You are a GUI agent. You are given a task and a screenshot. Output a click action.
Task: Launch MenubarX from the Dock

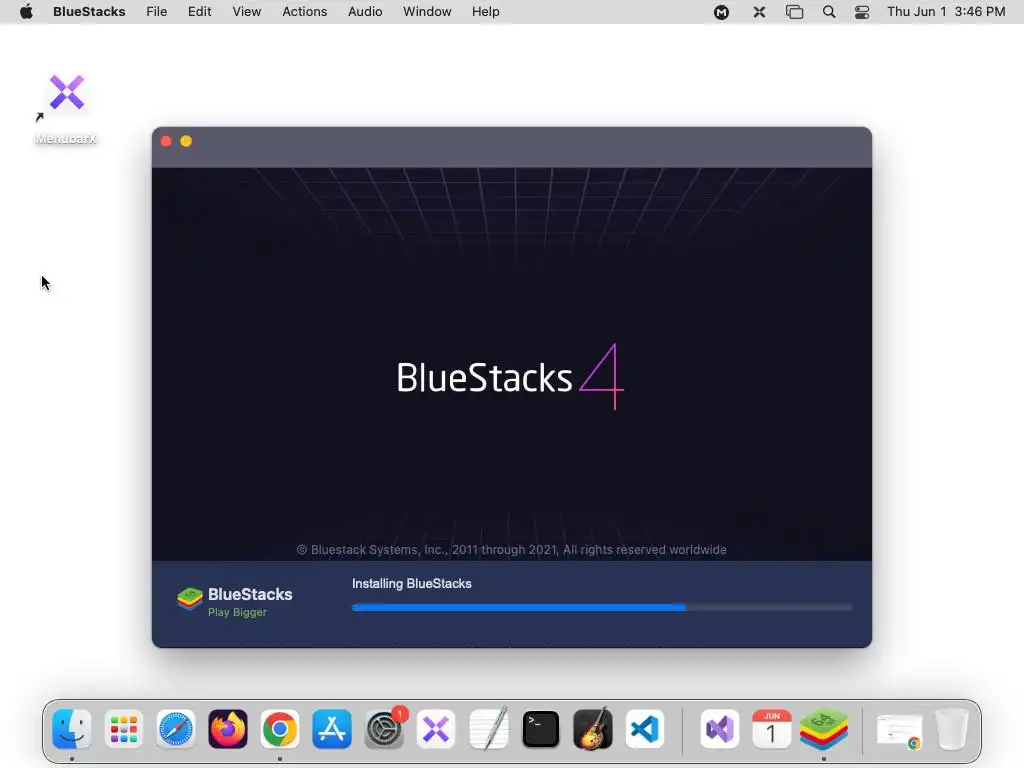pos(436,729)
